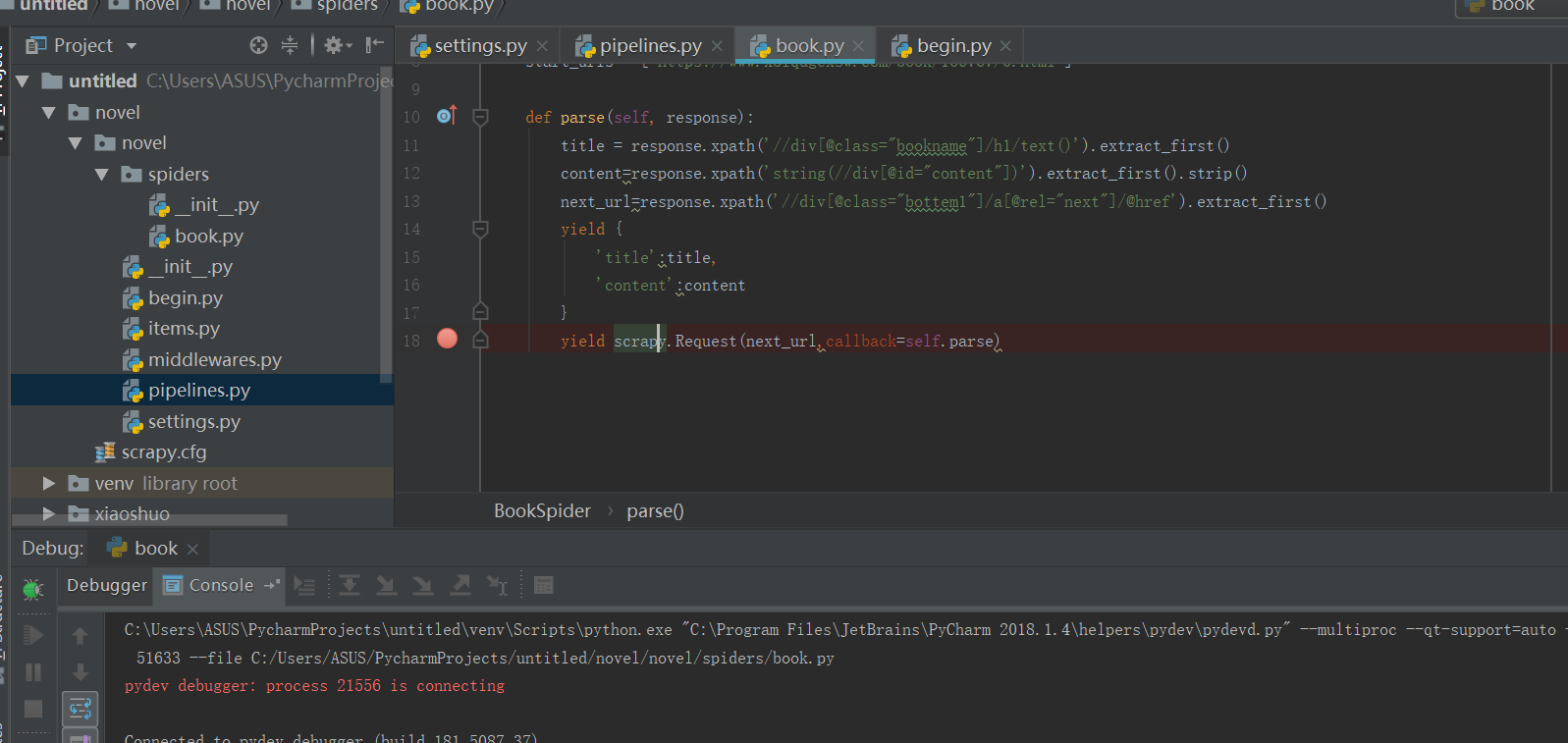Close the begin.py tab

1005,46
